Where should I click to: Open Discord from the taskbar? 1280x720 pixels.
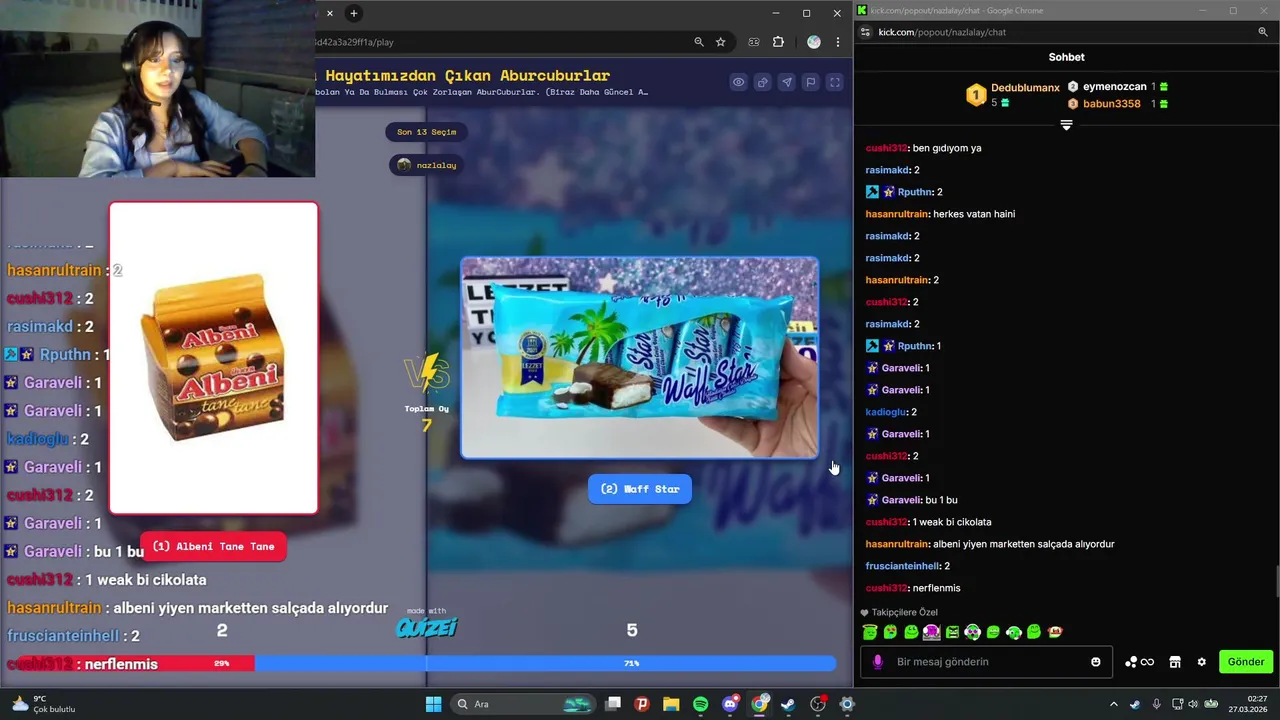coord(730,704)
